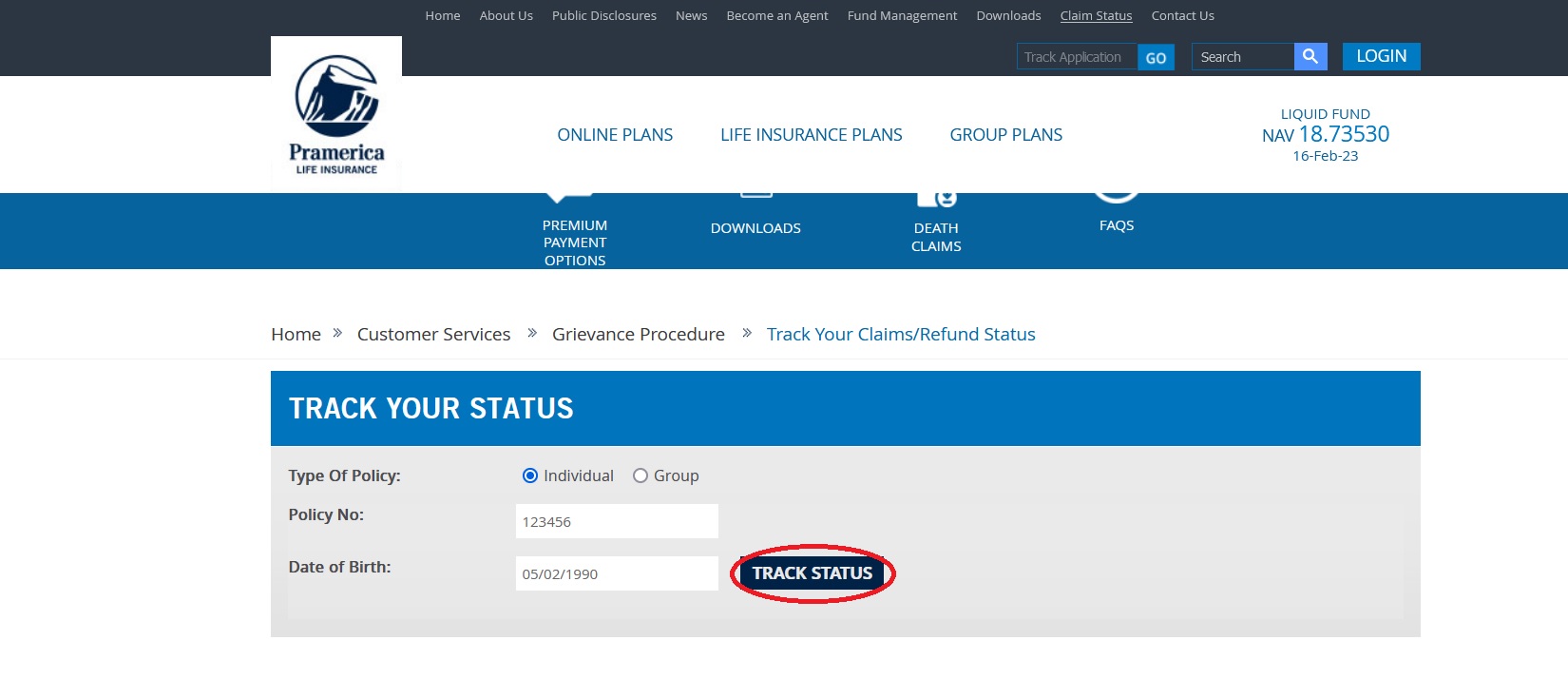Viewport: 1568px width, 679px height.
Task: Click the Track Status button
Action: 812,573
